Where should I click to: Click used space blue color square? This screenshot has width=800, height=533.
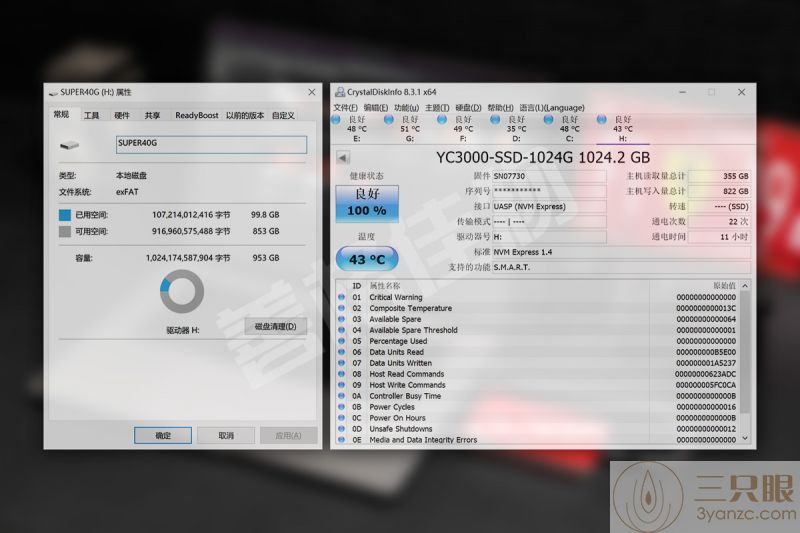click(x=65, y=215)
